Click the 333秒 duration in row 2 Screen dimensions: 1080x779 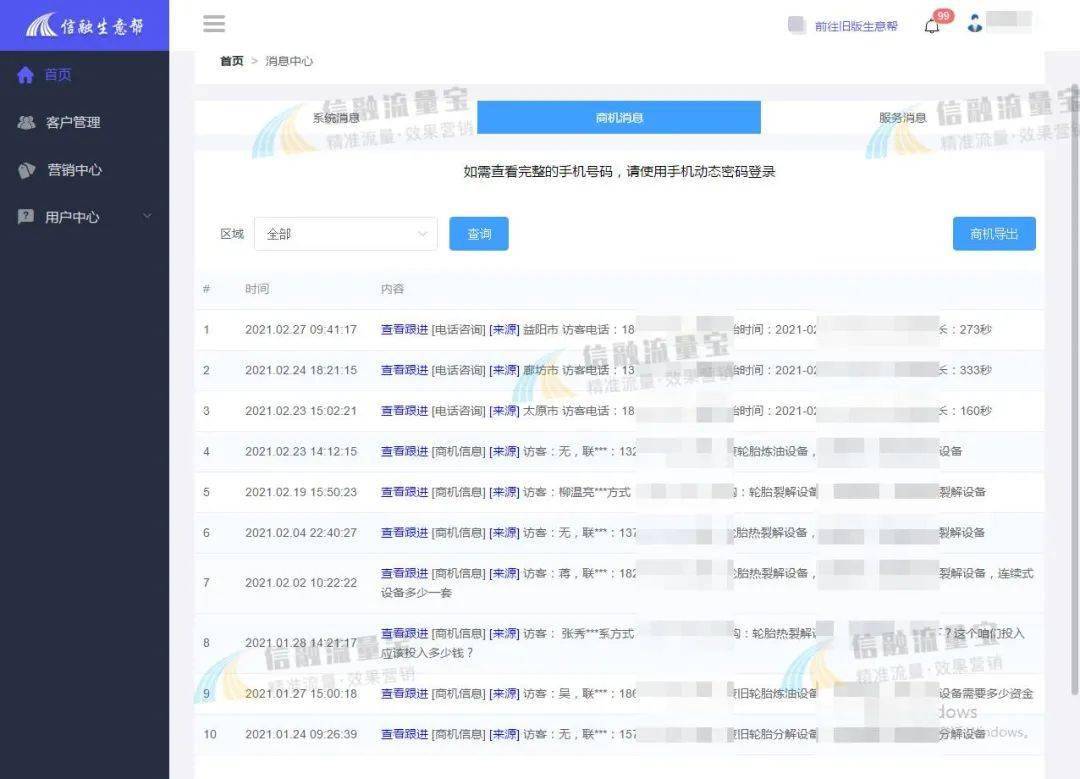[x=975, y=371]
